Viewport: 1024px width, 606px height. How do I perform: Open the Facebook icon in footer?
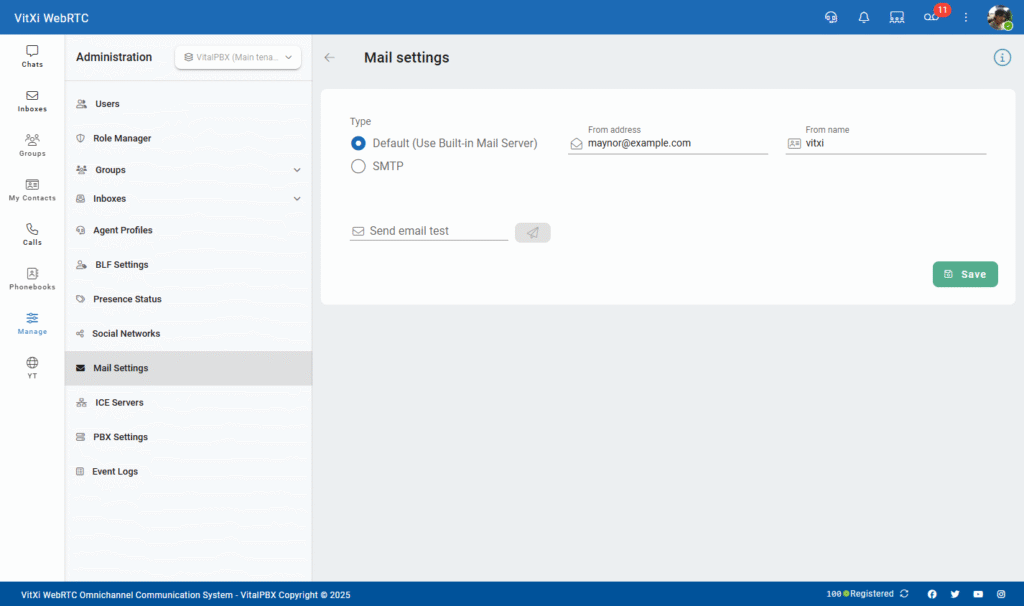pyautogui.click(x=932, y=594)
